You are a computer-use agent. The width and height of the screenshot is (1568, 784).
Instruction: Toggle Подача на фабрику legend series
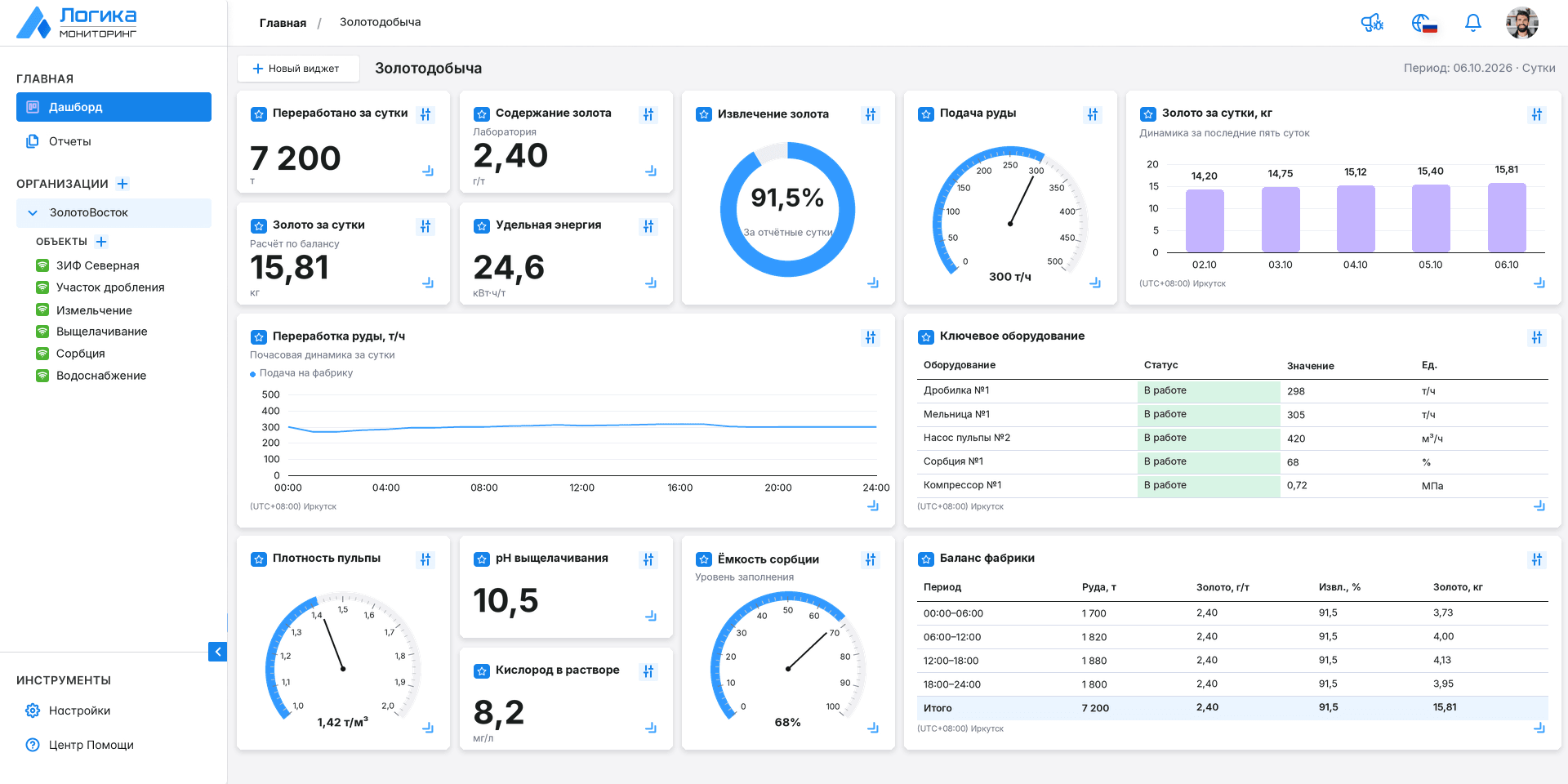coord(301,373)
